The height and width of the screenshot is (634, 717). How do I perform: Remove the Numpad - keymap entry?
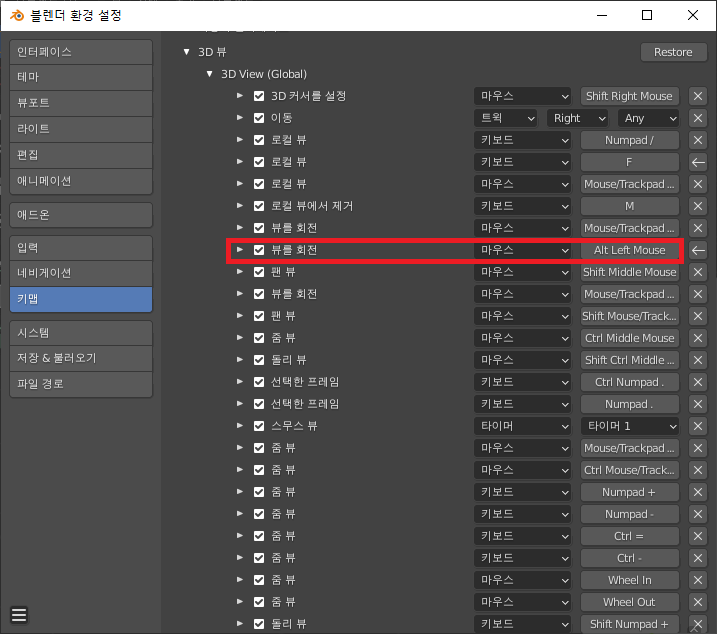point(698,514)
